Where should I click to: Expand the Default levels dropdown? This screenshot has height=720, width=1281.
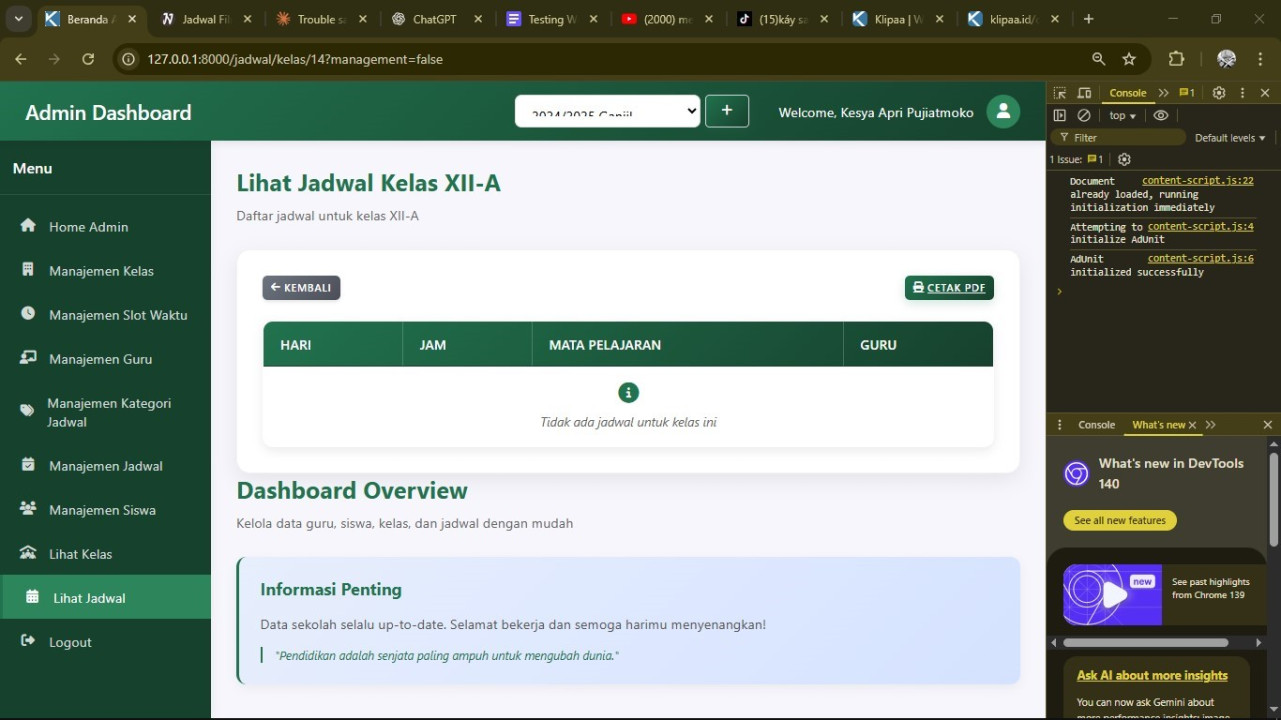tap(1230, 138)
